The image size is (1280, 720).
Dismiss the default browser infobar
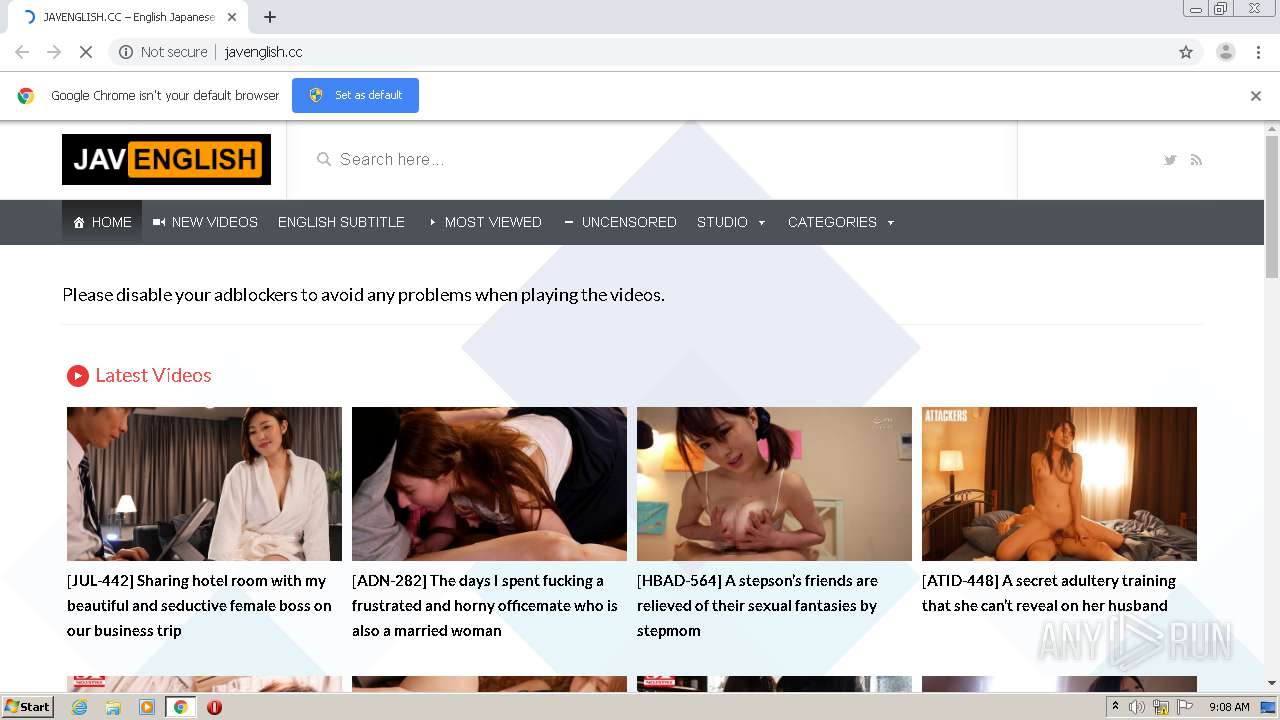point(1256,96)
